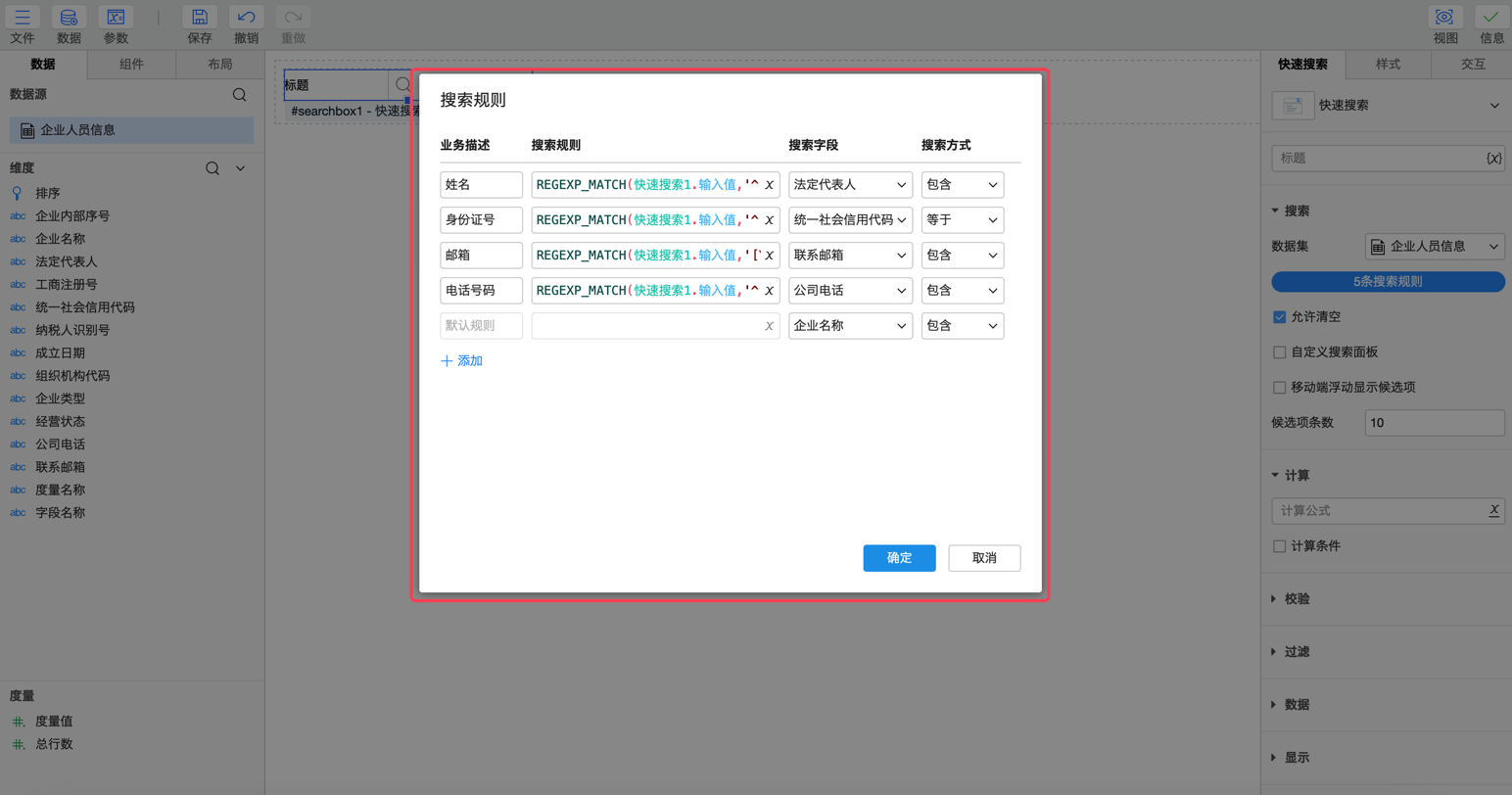Open the 文件 menu icon
1512x795 pixels.
[23, 24]
